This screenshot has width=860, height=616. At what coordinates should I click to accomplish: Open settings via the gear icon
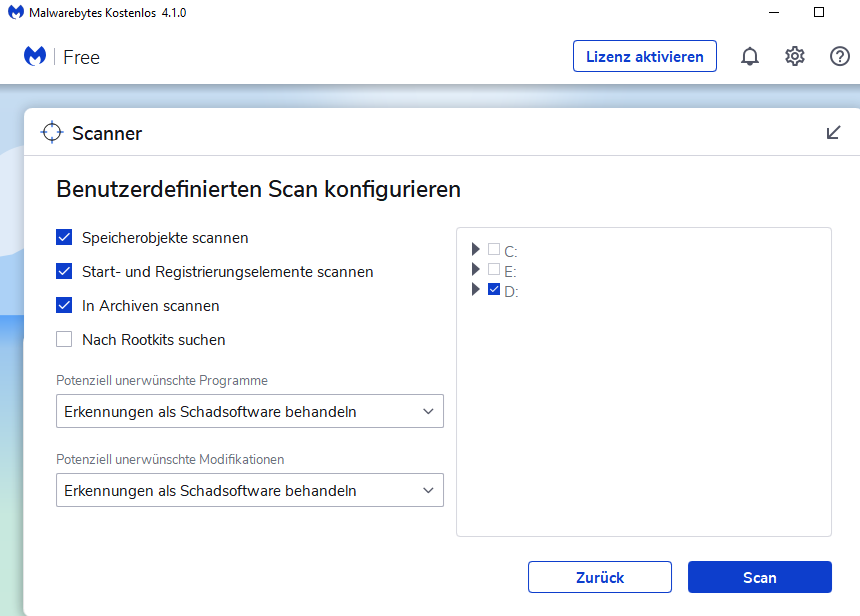(x=795, y=56)
